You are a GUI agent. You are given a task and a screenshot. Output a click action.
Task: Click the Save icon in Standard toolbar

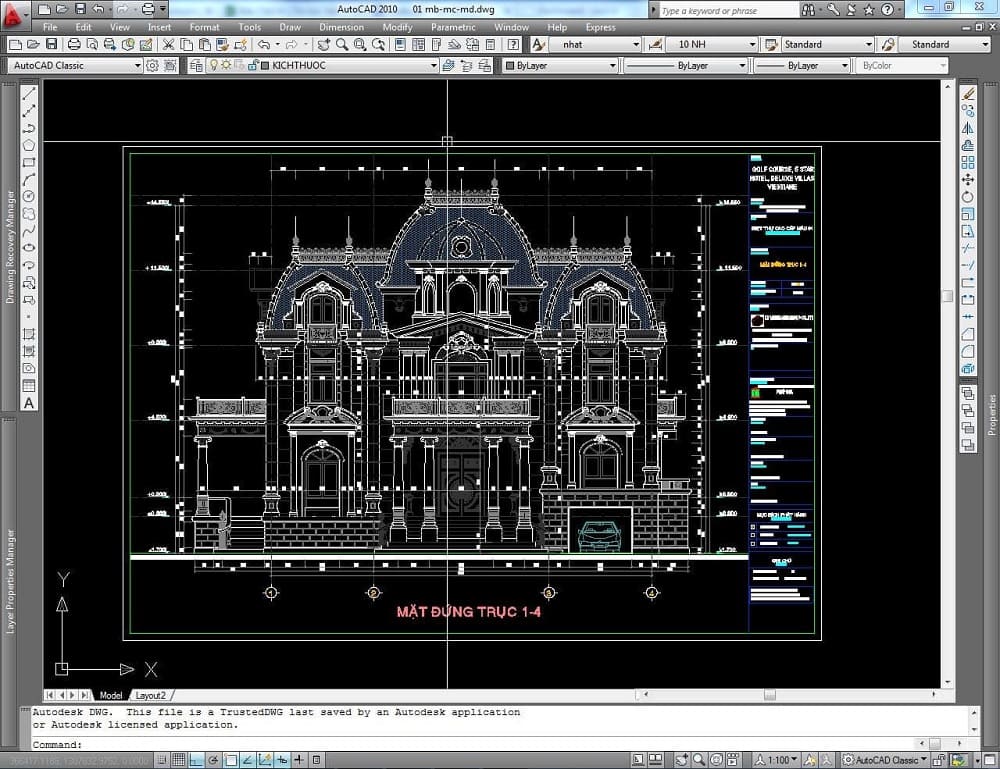(x=50, y=45)
